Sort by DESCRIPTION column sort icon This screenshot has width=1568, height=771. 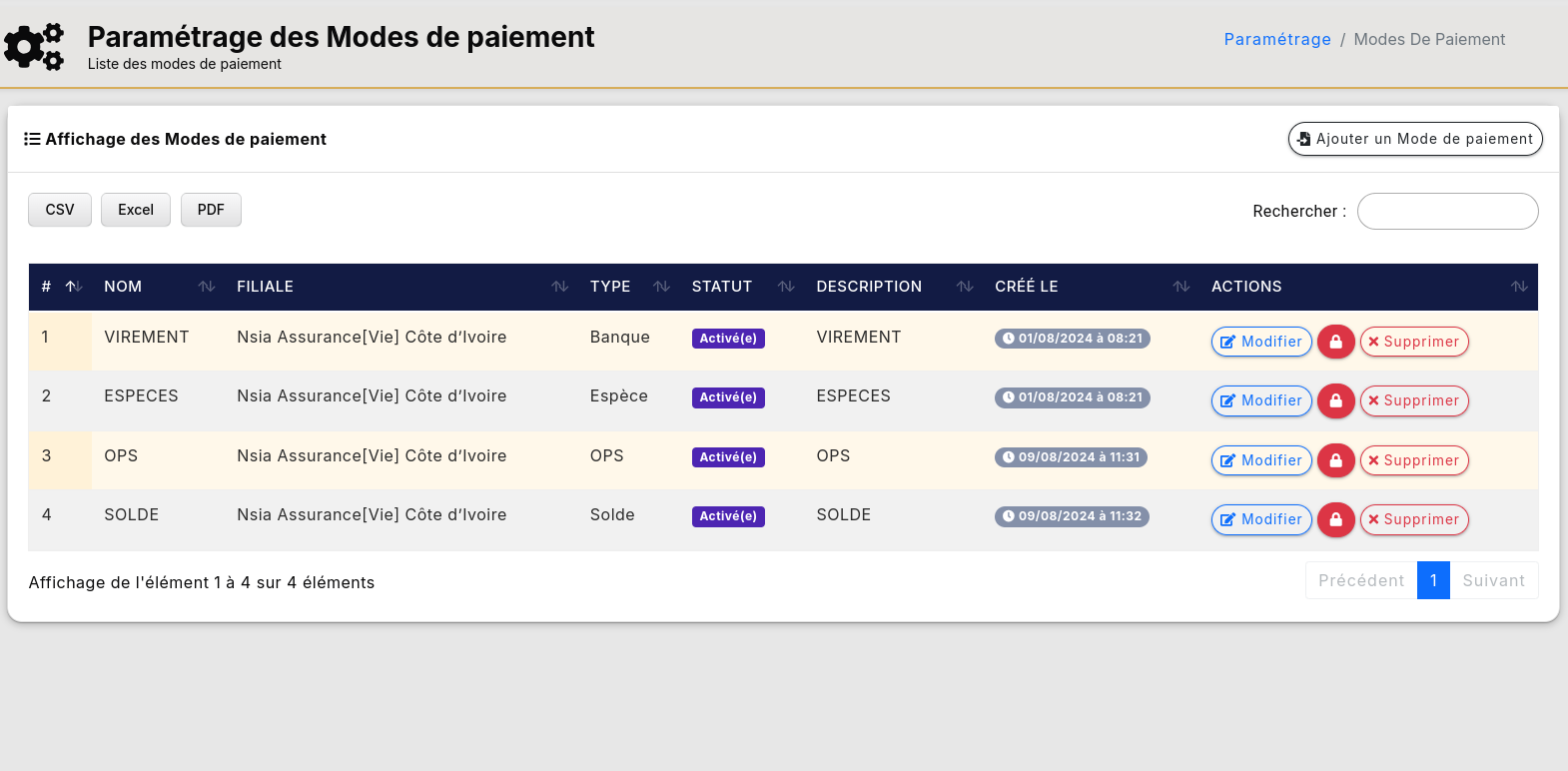point(965,287)
